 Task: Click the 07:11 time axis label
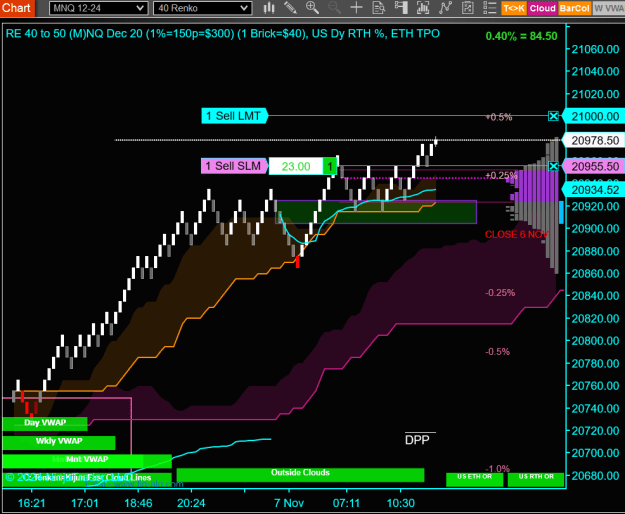coord(346,503)
